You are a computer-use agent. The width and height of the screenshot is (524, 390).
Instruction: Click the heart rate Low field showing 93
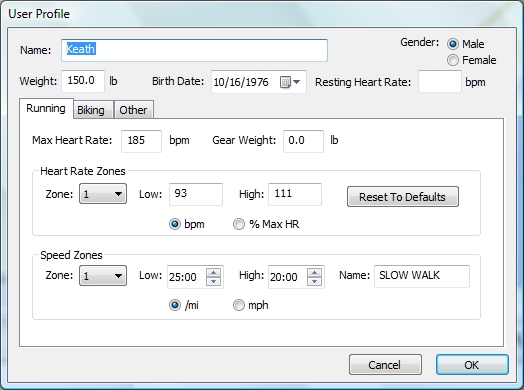pyautogui.click(x=196, y=194)
